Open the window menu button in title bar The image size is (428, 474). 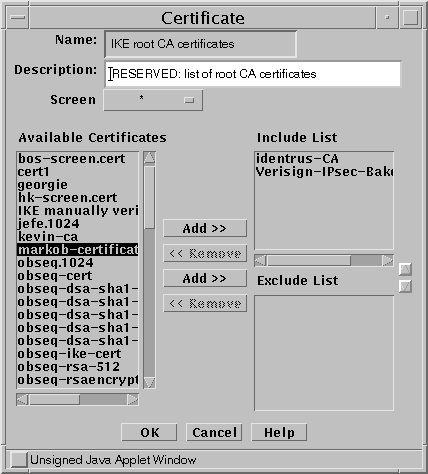(x=17, y=17)
